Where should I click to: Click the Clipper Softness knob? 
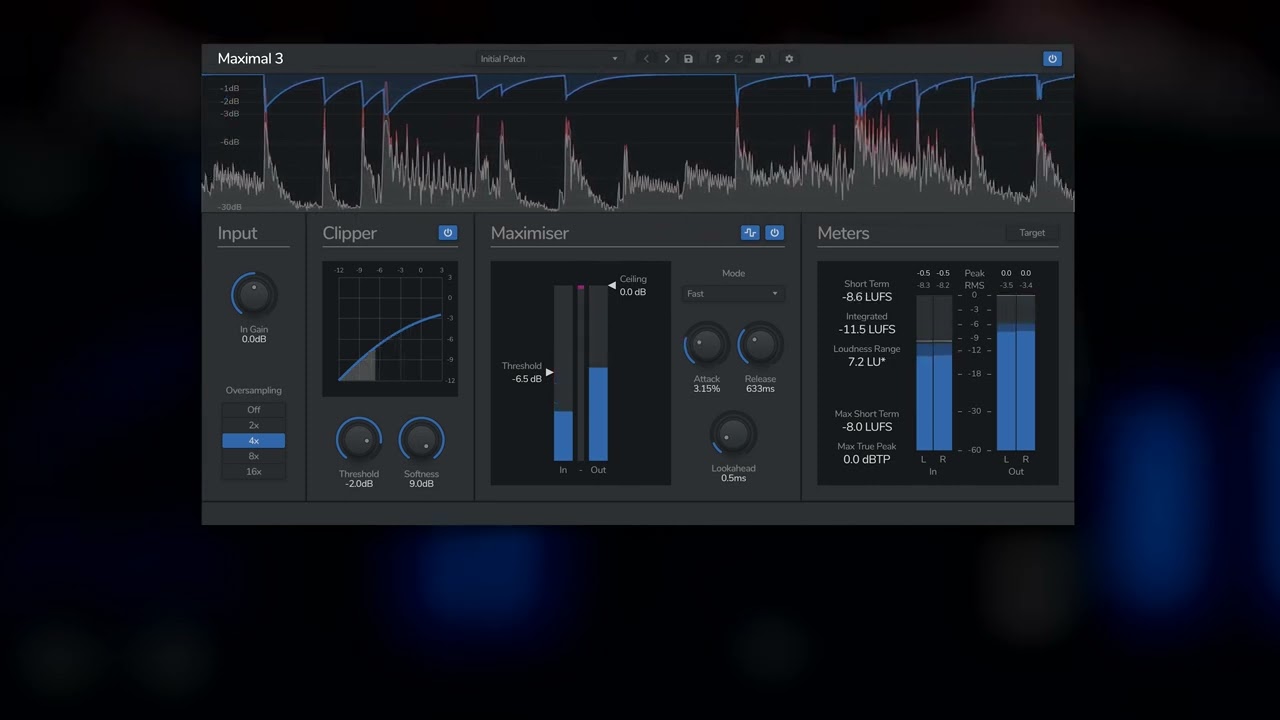[421, 440]
